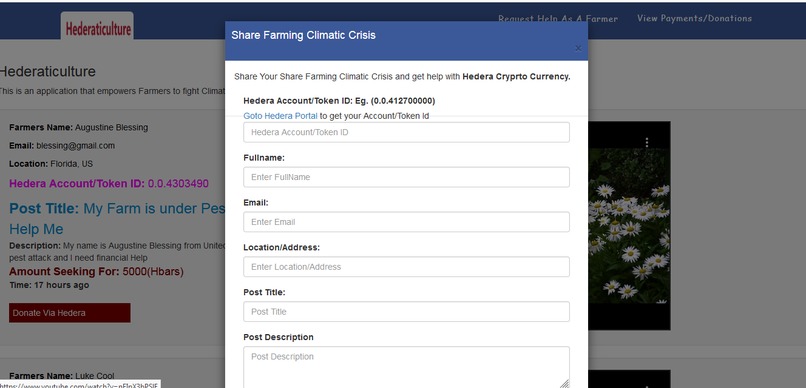Focus the Post Description textarea
Image resolution: width=806 pixels, height=388 pixels.
(406, 367)
